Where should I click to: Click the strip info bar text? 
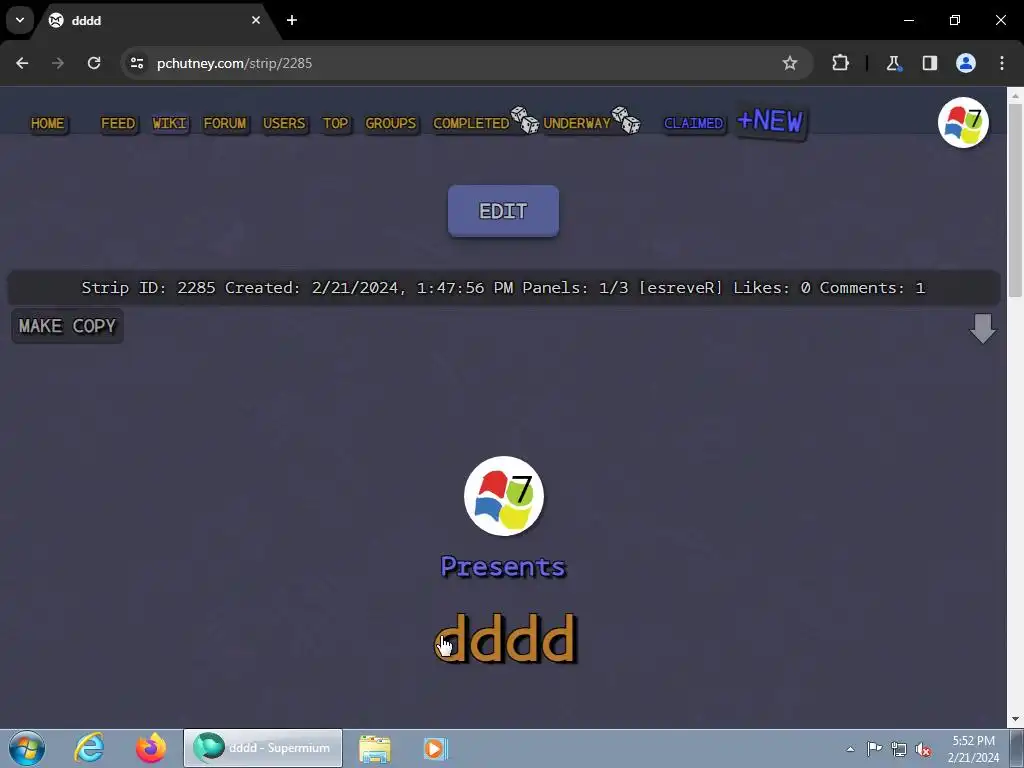[503, 288]
